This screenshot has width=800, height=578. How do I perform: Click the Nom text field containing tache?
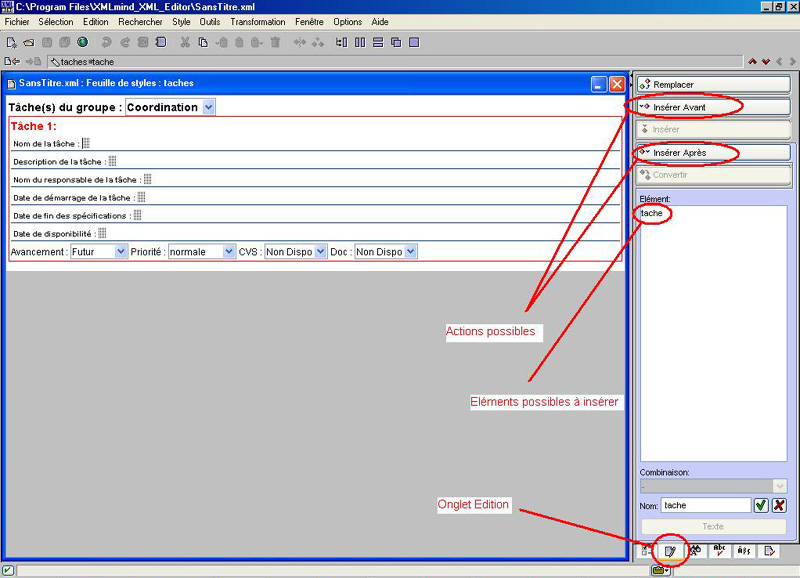[705, 505]
